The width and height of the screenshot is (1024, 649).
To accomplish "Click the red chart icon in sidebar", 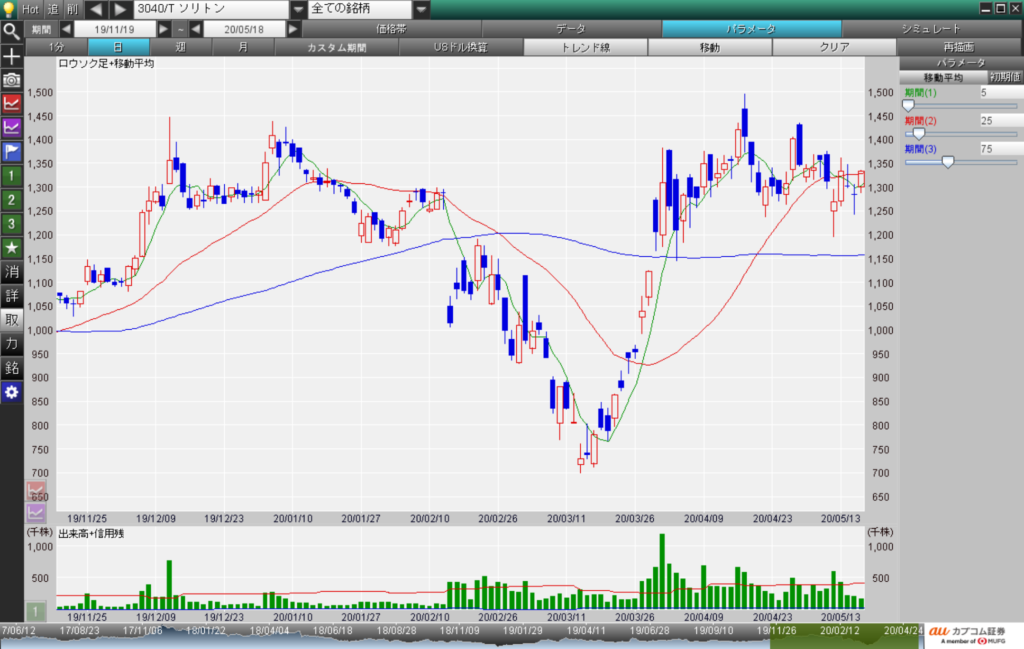I will (x=11, y=103).
